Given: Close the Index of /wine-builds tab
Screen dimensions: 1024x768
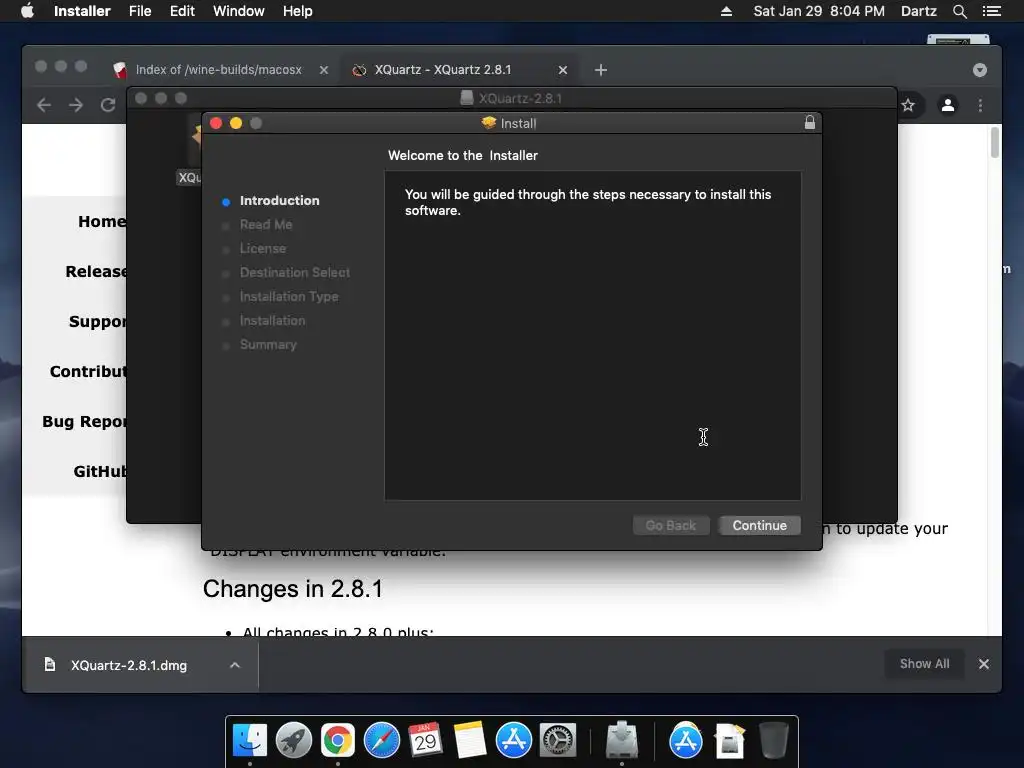Looking at the screenshot, I should [324, 70].
